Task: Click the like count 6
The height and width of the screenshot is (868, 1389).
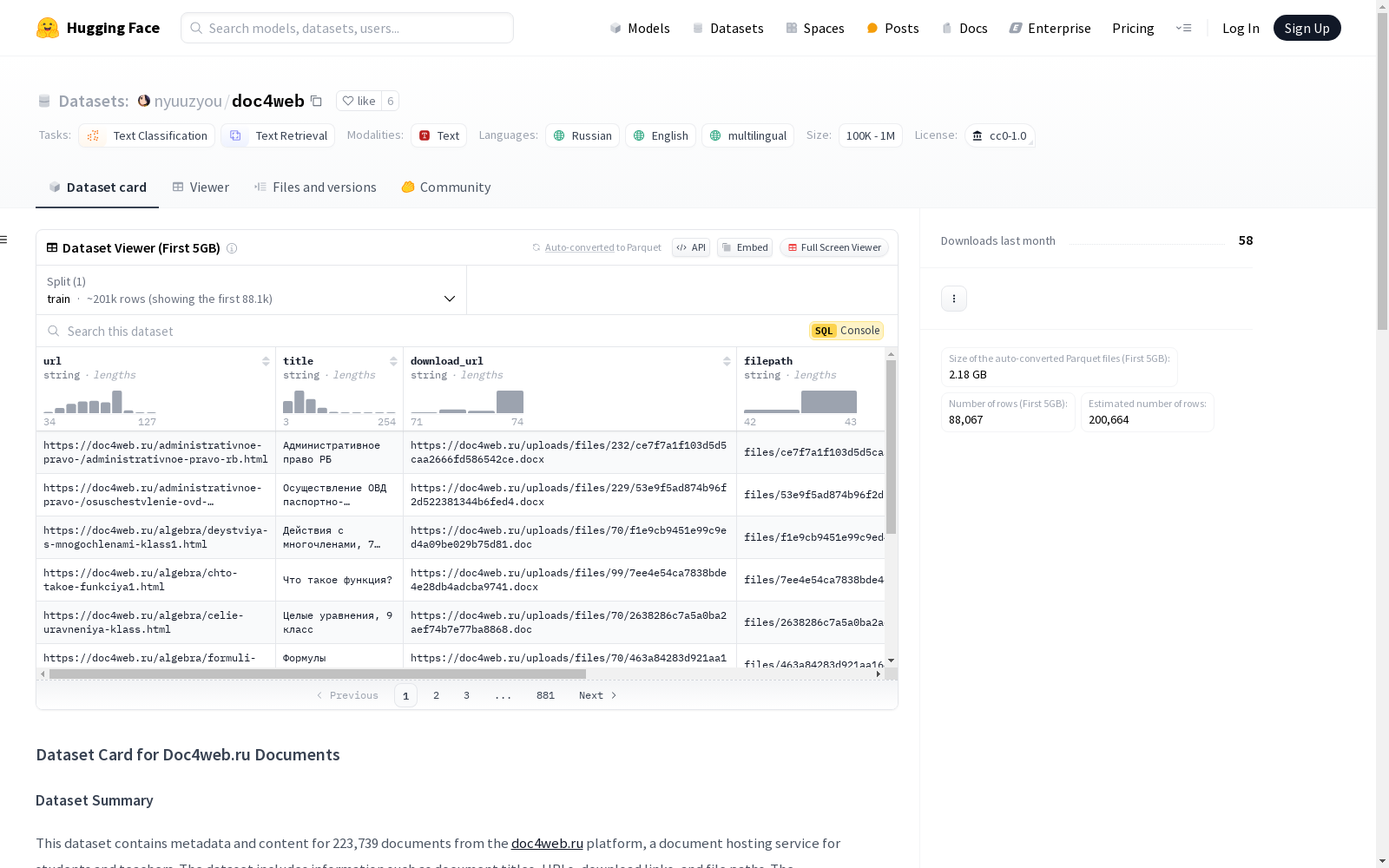Action: tap(391, 101)
